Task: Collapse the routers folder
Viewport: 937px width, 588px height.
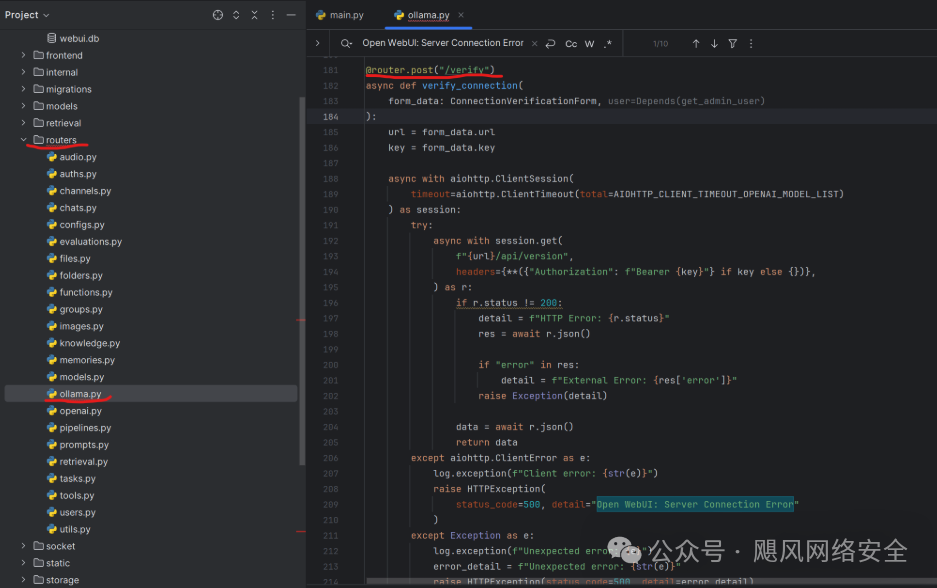Action: click(23, 139)
